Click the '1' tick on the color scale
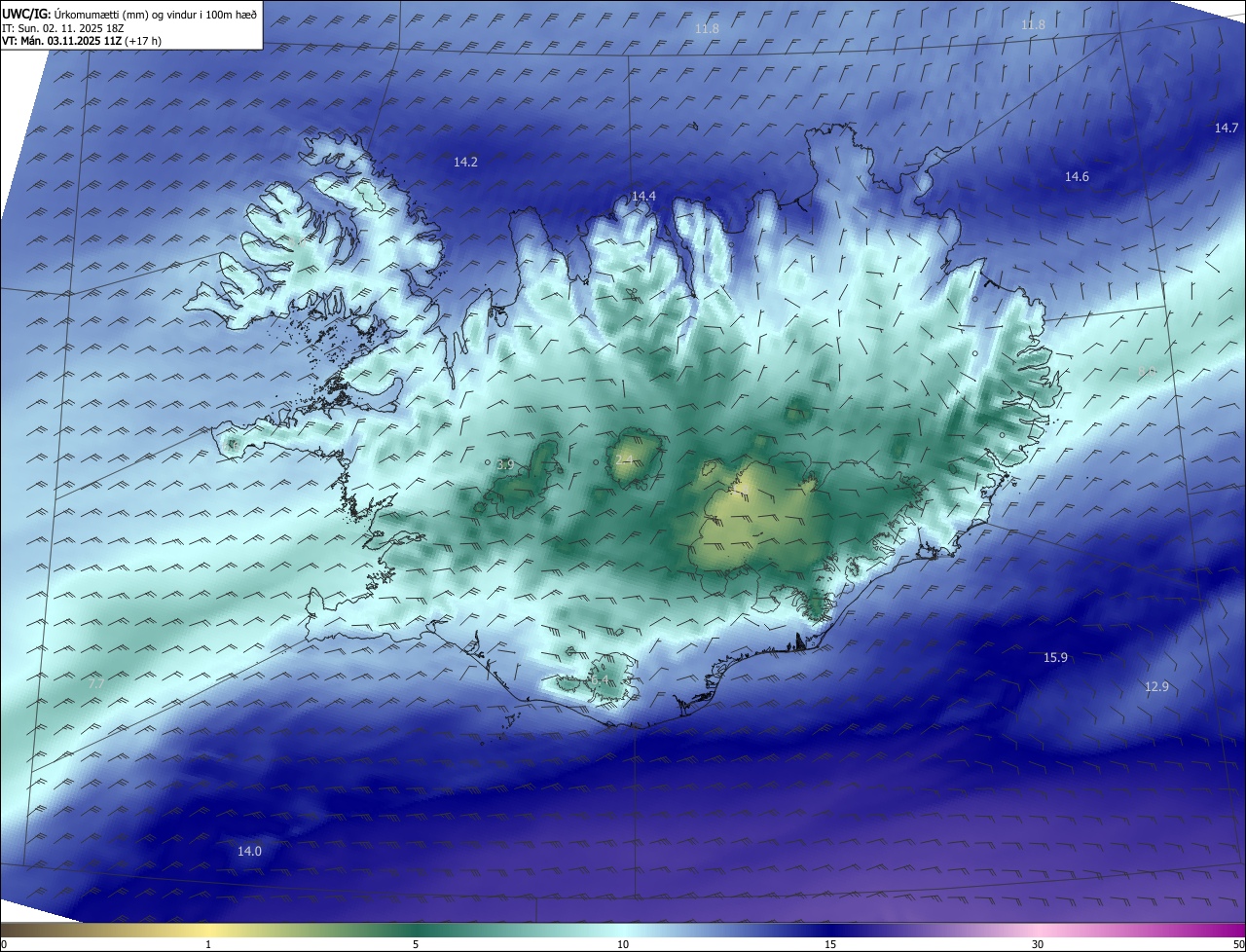The height and width of the screenshot is (952, 1246). point(208,944)
